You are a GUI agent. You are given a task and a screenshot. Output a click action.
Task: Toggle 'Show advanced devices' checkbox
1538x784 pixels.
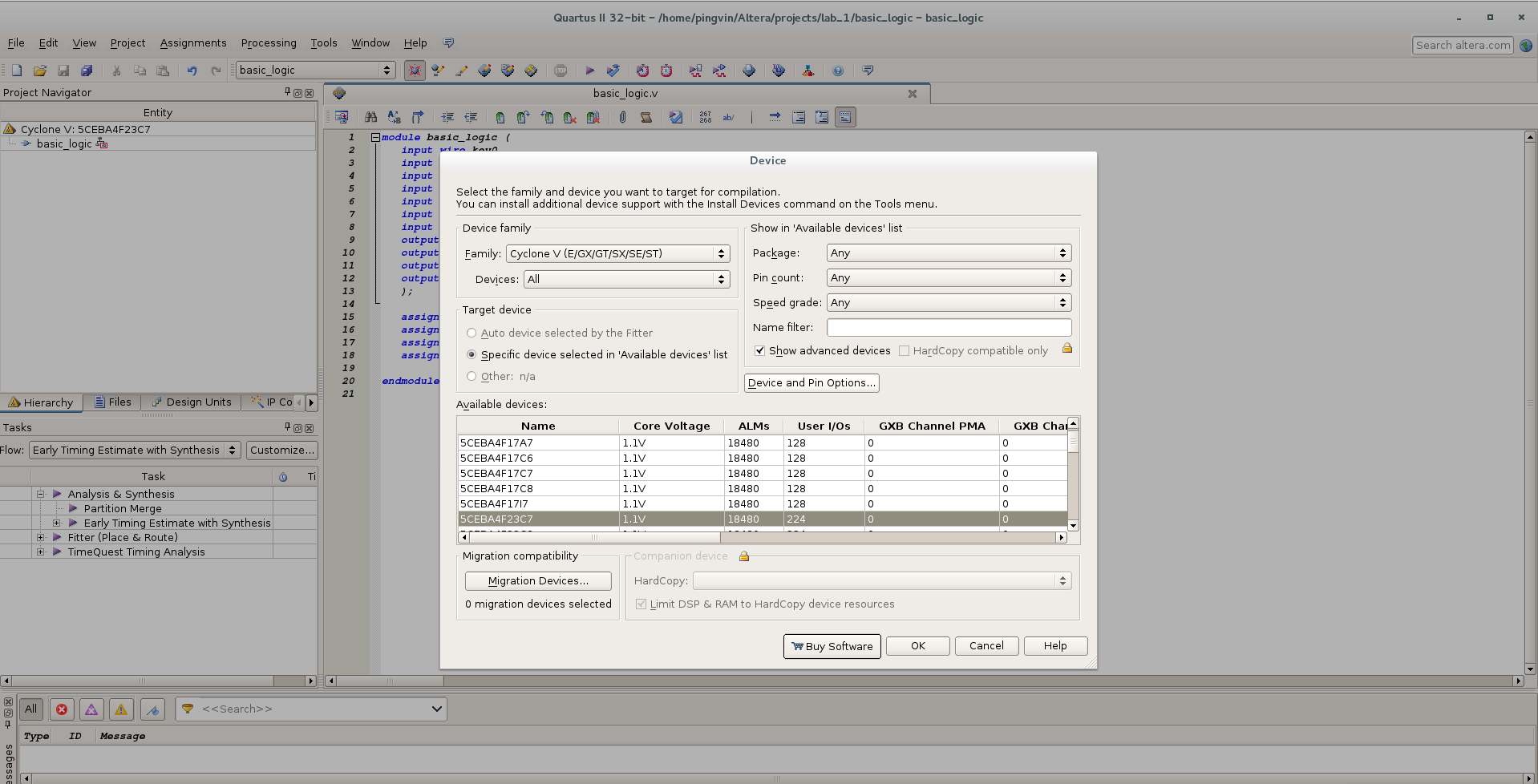(x=759, y=350)
